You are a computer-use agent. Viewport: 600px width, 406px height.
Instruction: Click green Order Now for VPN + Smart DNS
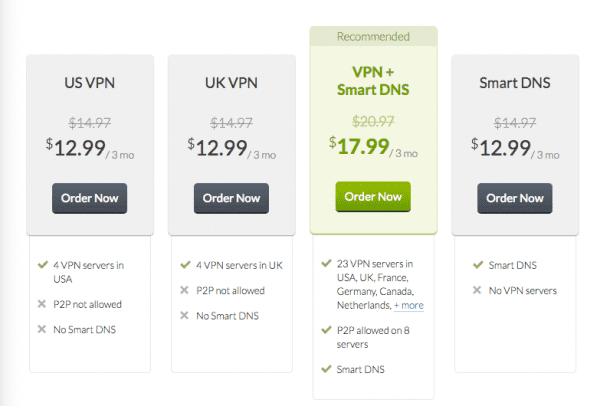coord(373,197)
